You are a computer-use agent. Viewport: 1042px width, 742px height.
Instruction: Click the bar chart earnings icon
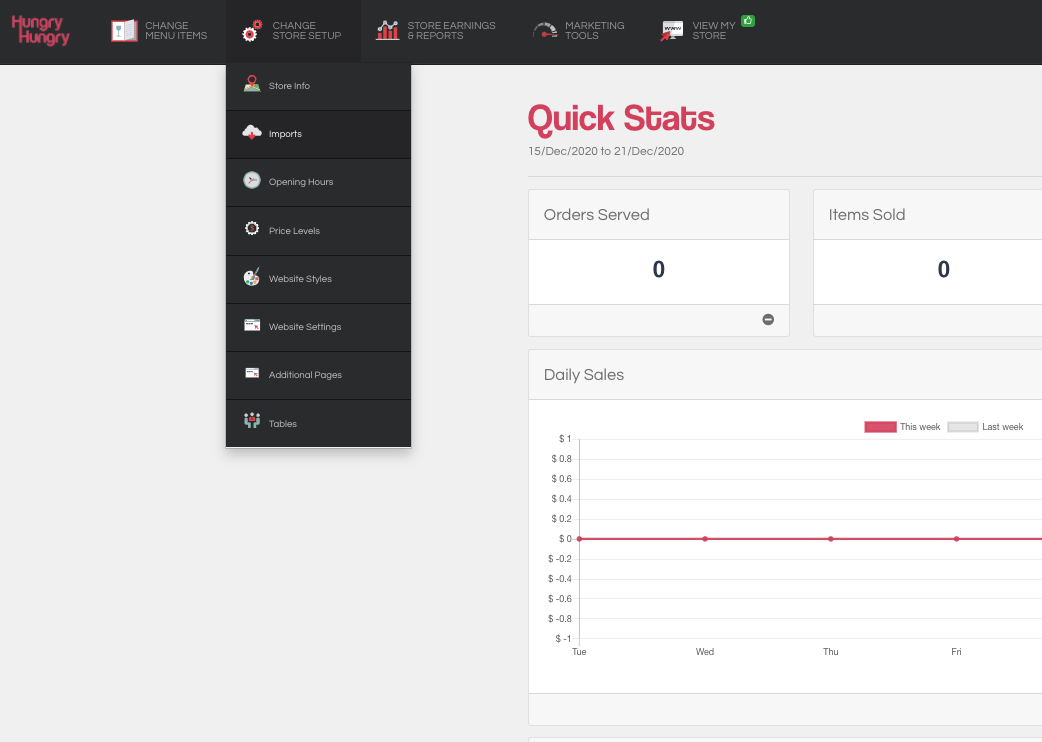(x=387, y=31)
